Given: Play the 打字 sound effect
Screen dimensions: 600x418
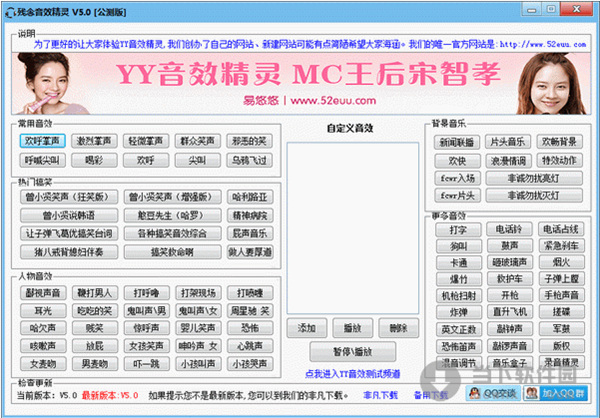Looking at the screenshot, I should [458, 230].
